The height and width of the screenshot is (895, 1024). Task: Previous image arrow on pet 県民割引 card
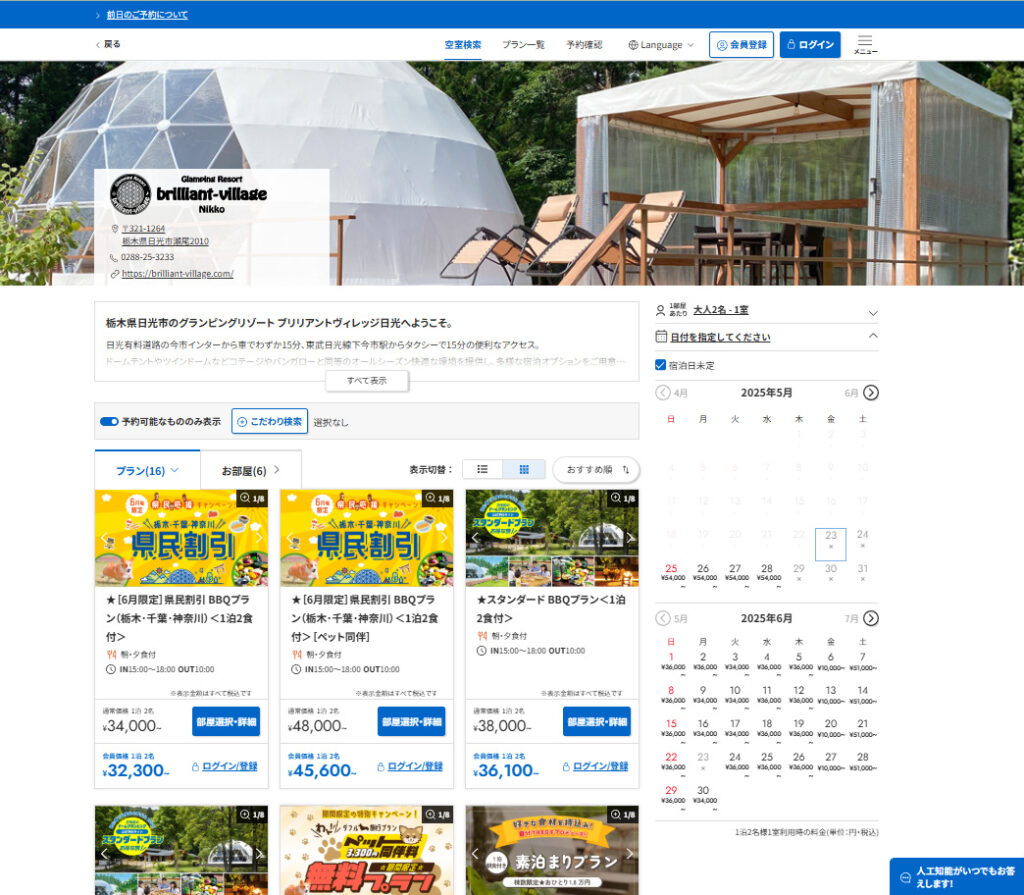(290, 538)
